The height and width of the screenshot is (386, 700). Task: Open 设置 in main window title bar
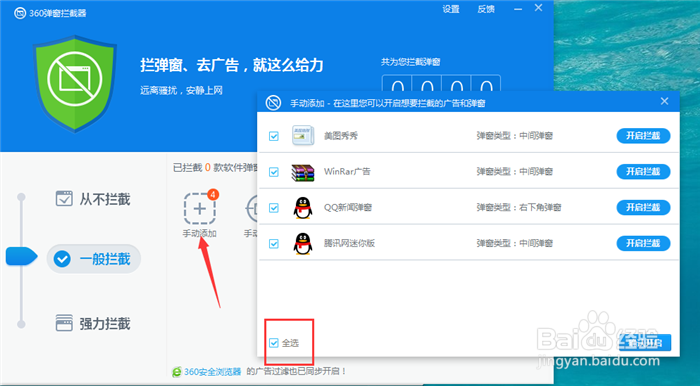pos(451,9)
